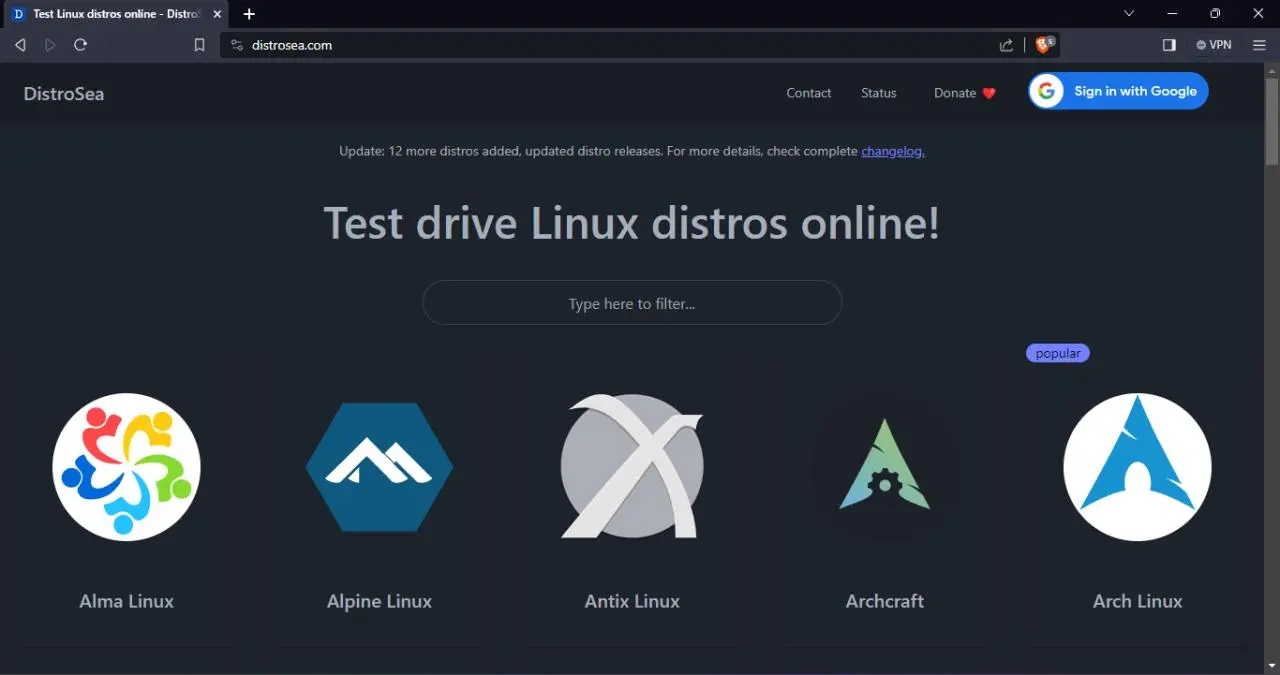Click the Antix Linux name label

(x=632, y=601)
